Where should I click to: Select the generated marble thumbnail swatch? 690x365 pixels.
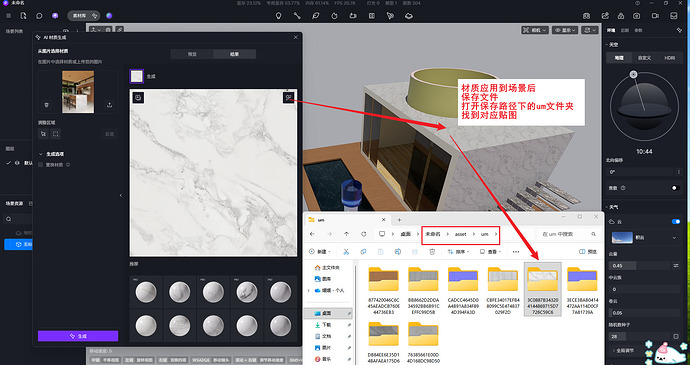(137, 76)
